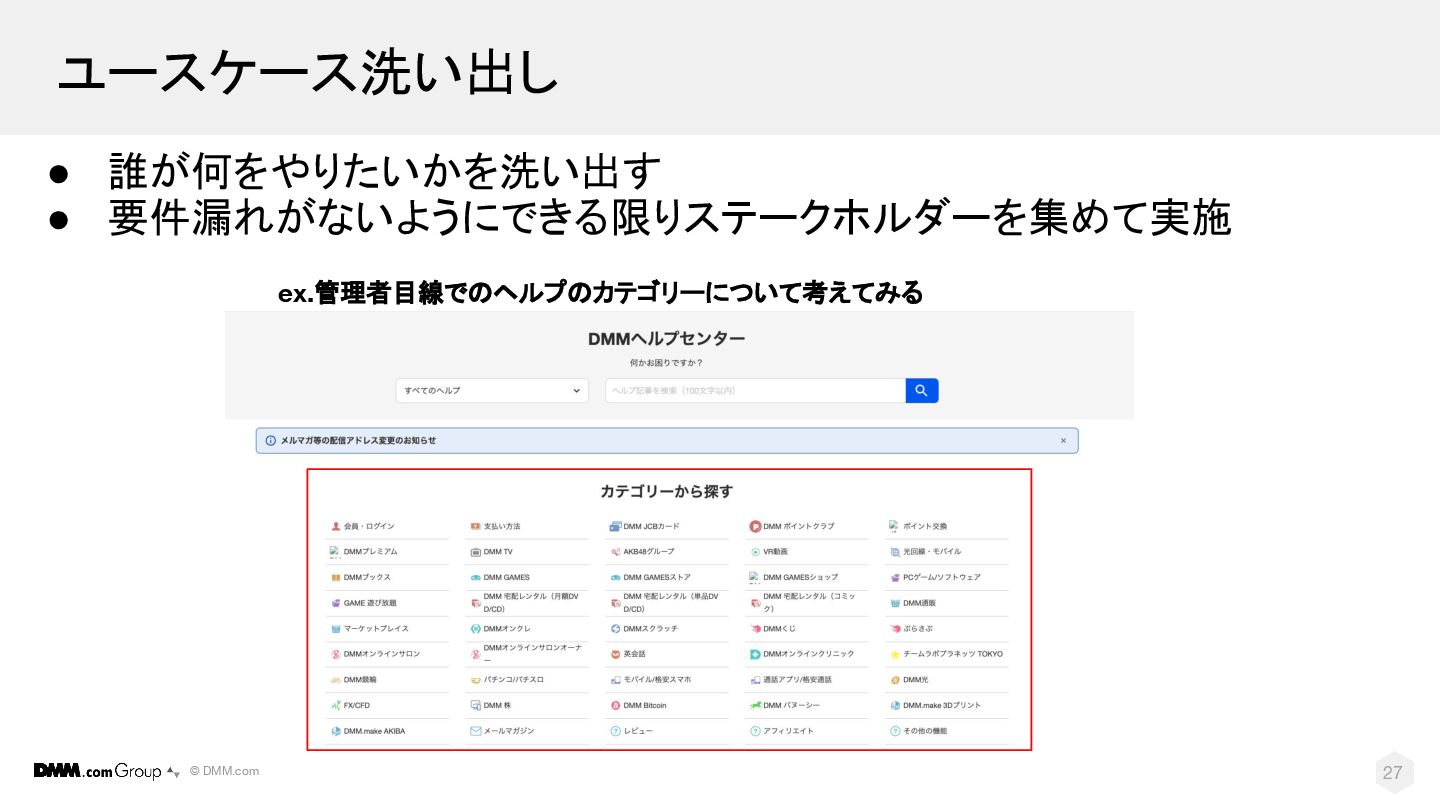This screenshot has width=1440, height=810.
Task: Dismiss the メルマガ notice with the X
Action: (1063, 441)
